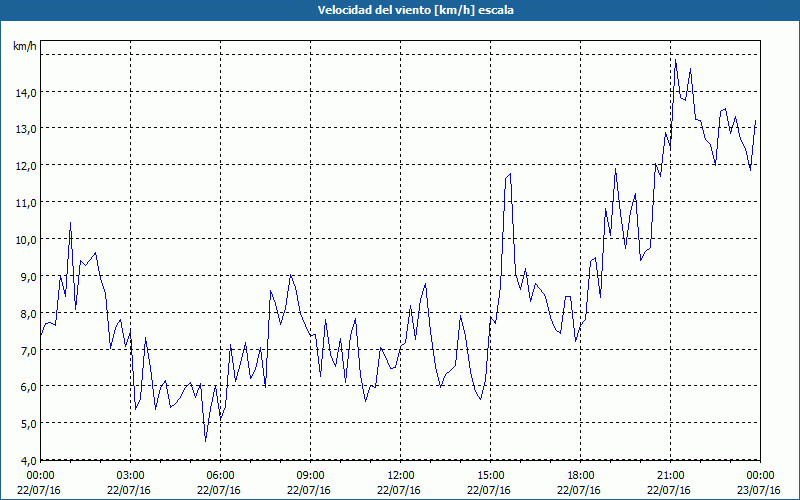Screen dimensions: 800x500
Task: Click the 4,0 y-axis label
Action: (x=29, y=461)
